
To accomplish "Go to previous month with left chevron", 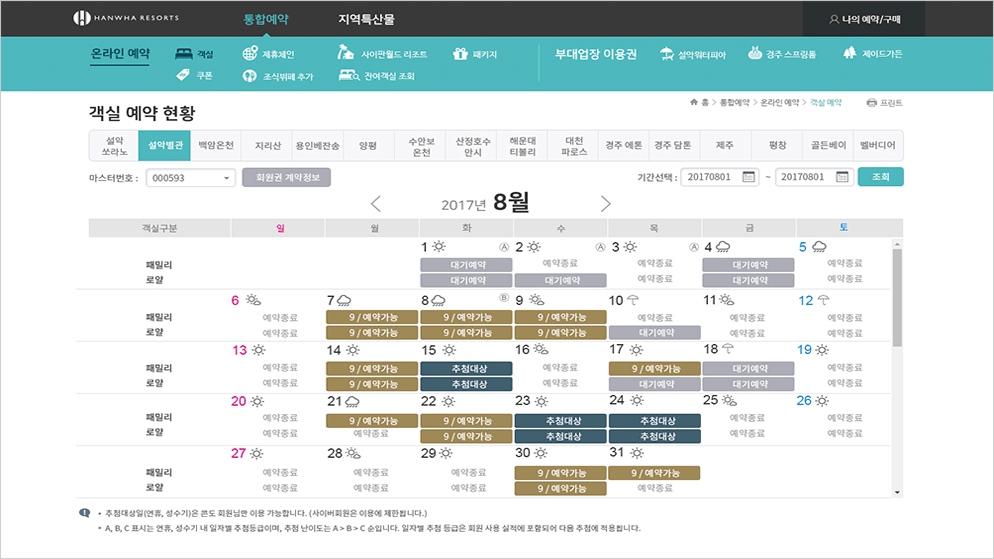I will 376,205.
